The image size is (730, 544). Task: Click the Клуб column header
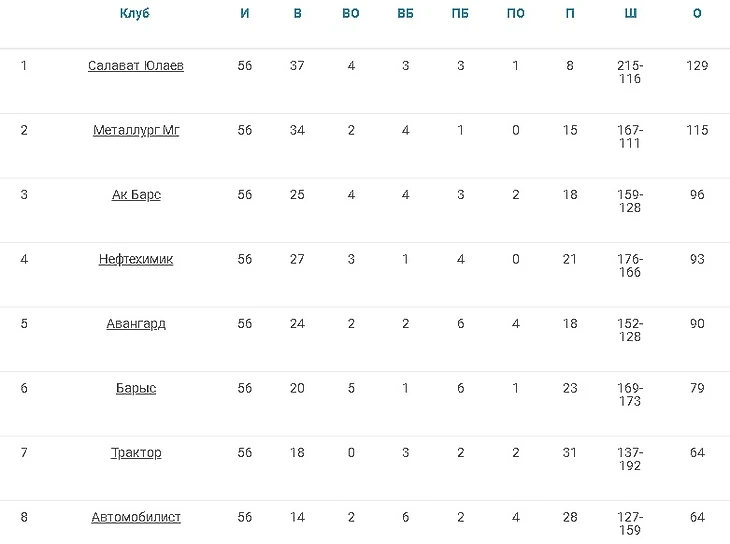(x=135, y=13)
